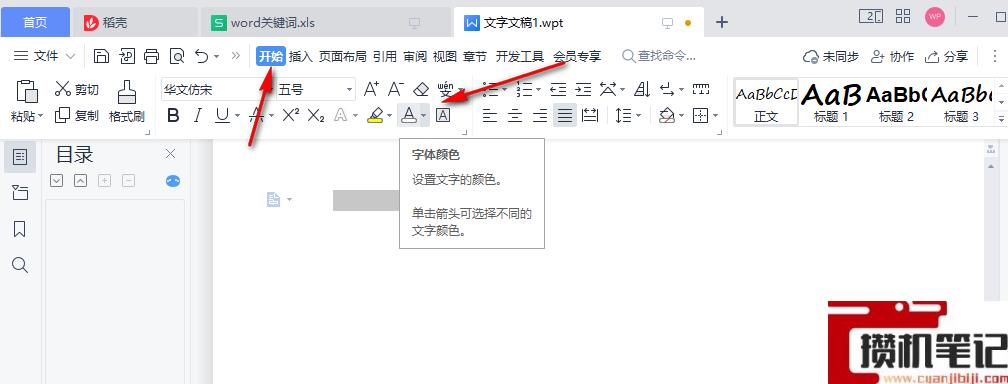Expand borders dropdown arrow
1008x384 pixels.
(715, 116)
